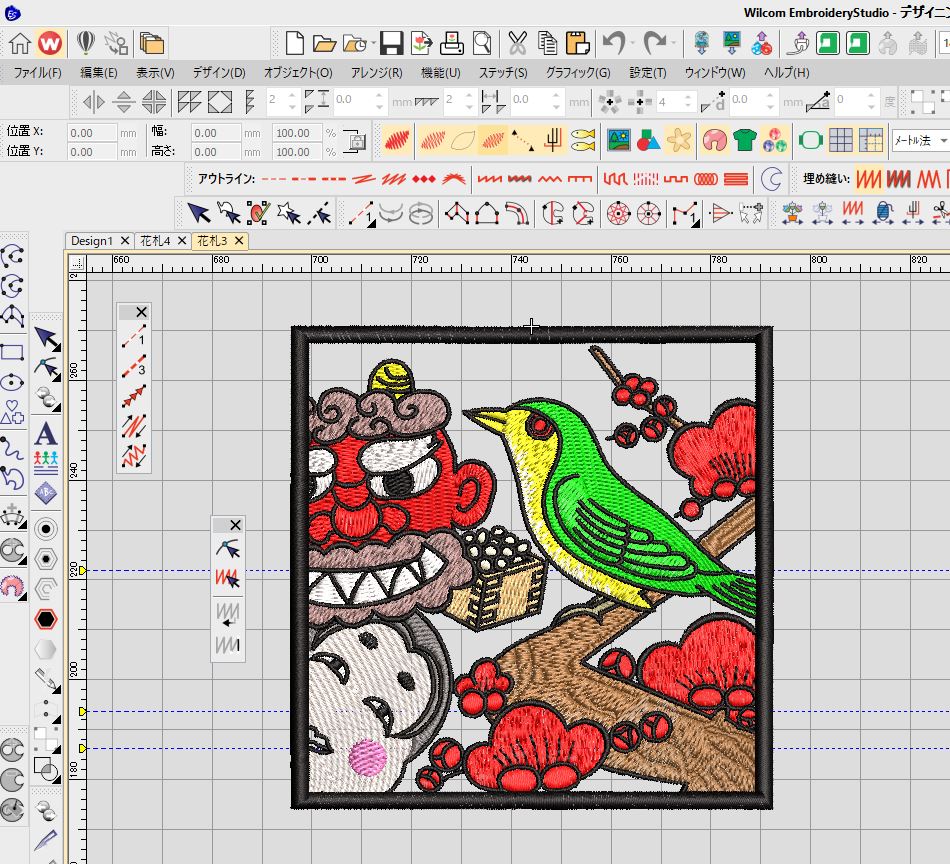Click the 位置 X value field

[91, 133]
